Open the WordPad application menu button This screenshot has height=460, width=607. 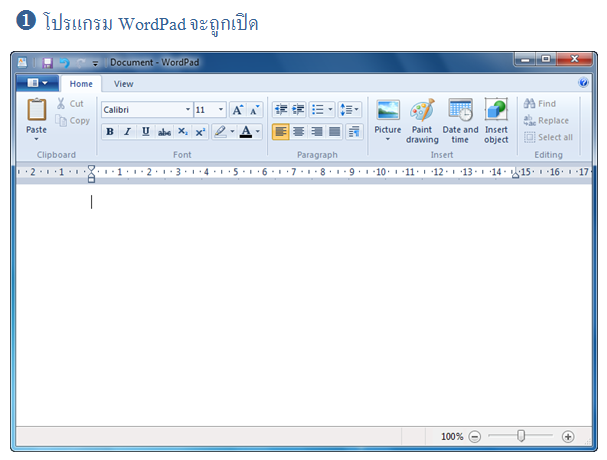click(x=38, y=82)
